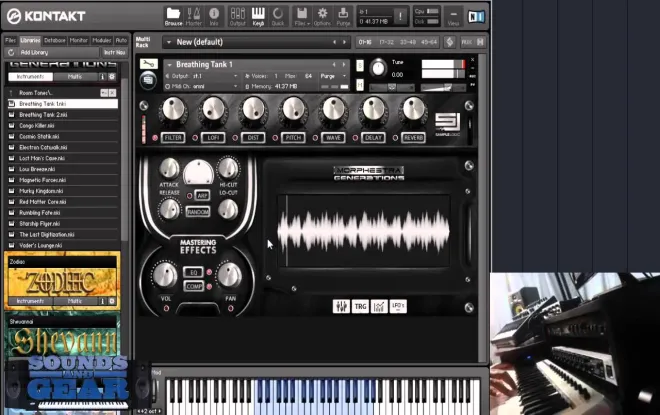Open the Output st.1 dropdown
This screenshot has height=415, width=660.
(x=202, y=76)
